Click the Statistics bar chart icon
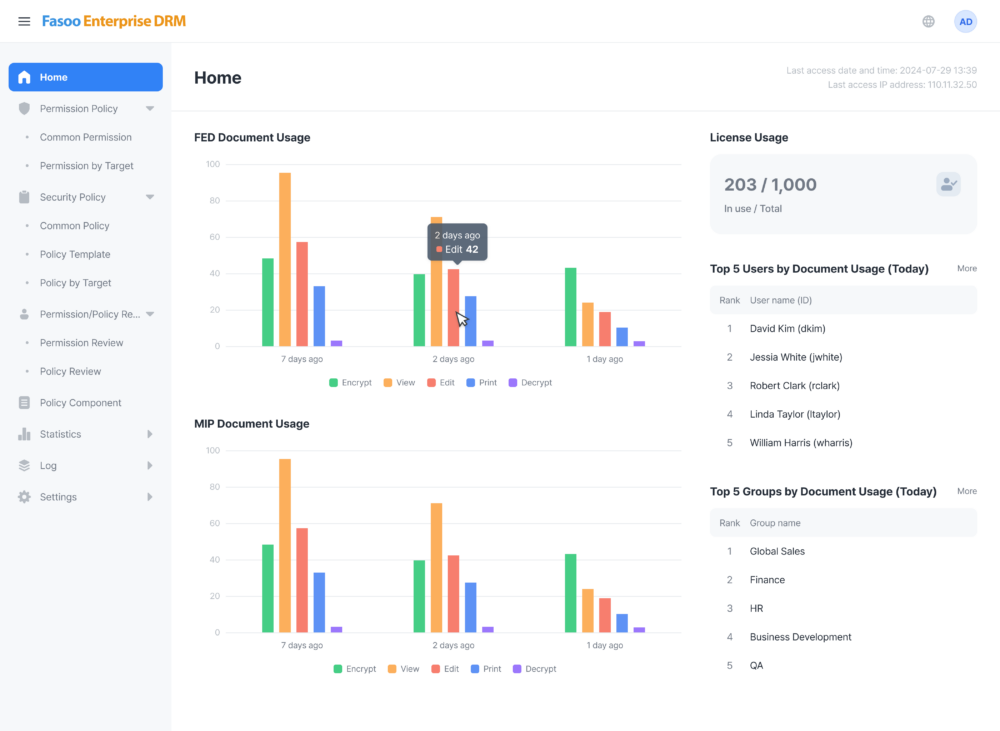The height and width of the screenshot is (731, 1000). click(x=24, y=434)
